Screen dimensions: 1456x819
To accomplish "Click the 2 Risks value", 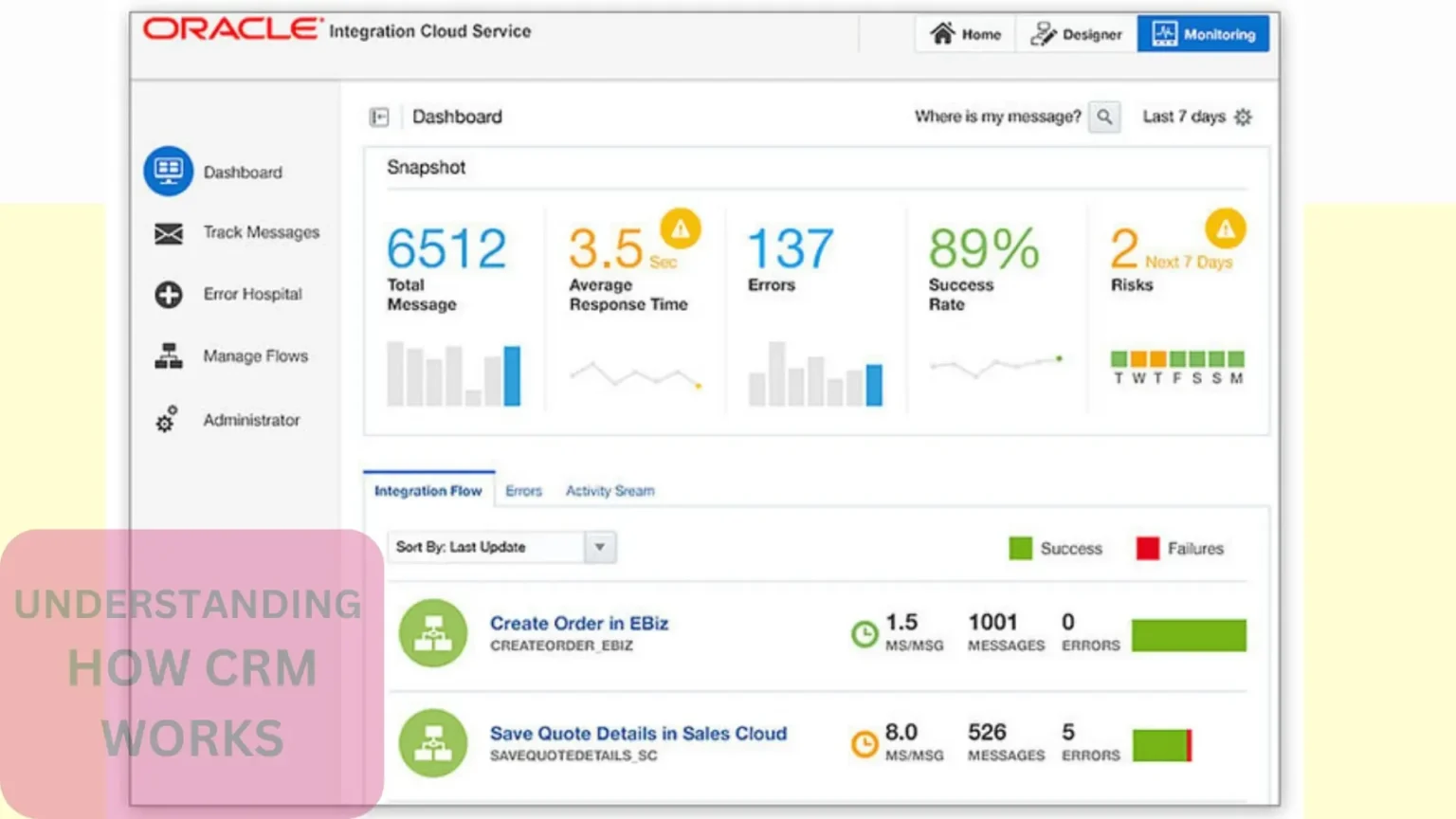I will pos(1124,248).
